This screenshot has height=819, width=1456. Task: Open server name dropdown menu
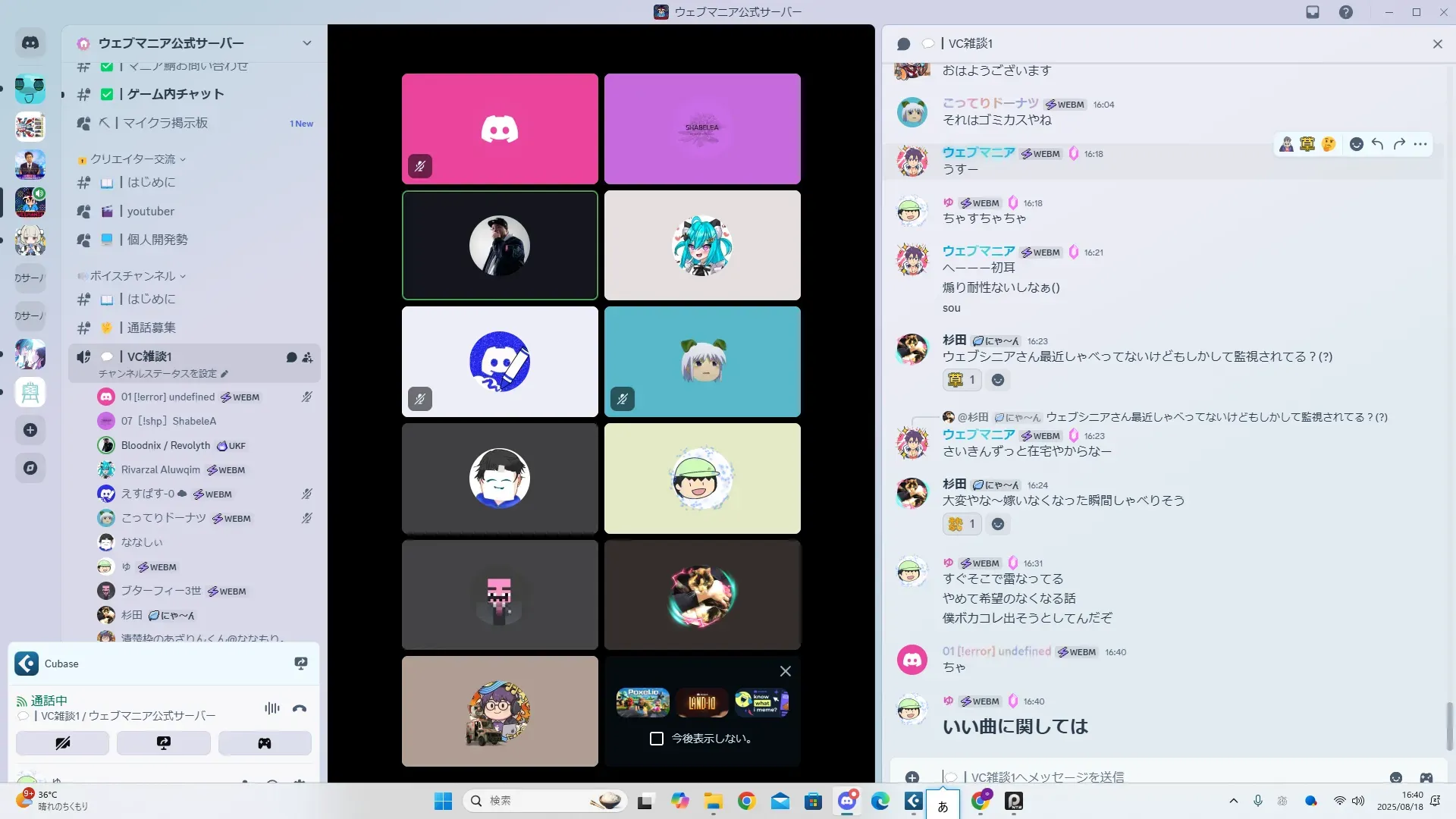click(306, 43)
